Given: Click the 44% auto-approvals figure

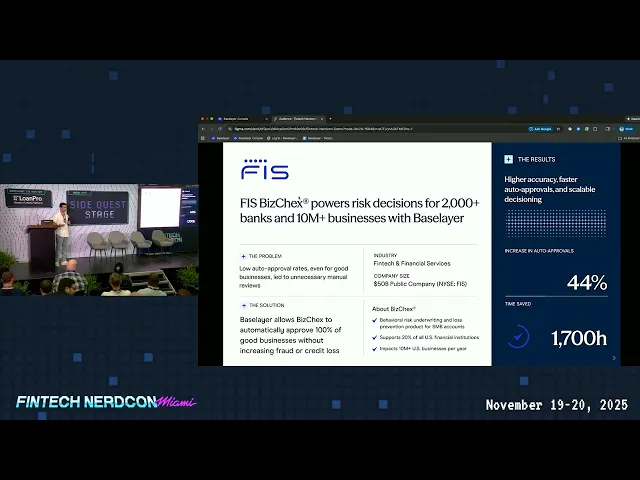Looking at the screenshot, I should click(x=587, y=282).
